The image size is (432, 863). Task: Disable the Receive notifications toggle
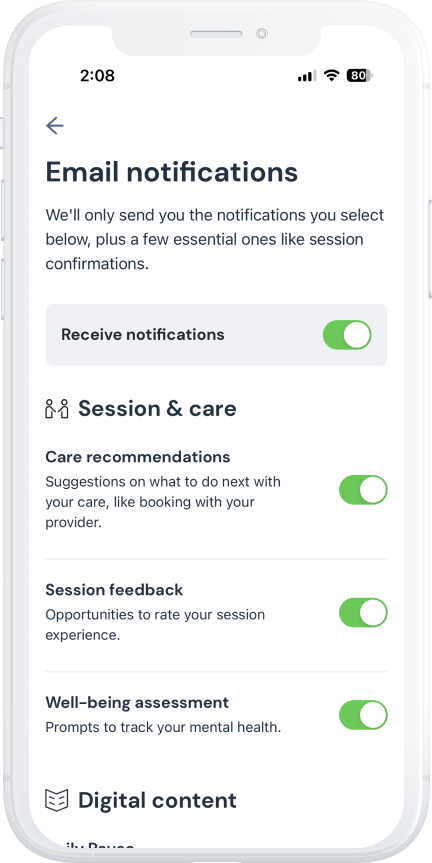point(347,335)
